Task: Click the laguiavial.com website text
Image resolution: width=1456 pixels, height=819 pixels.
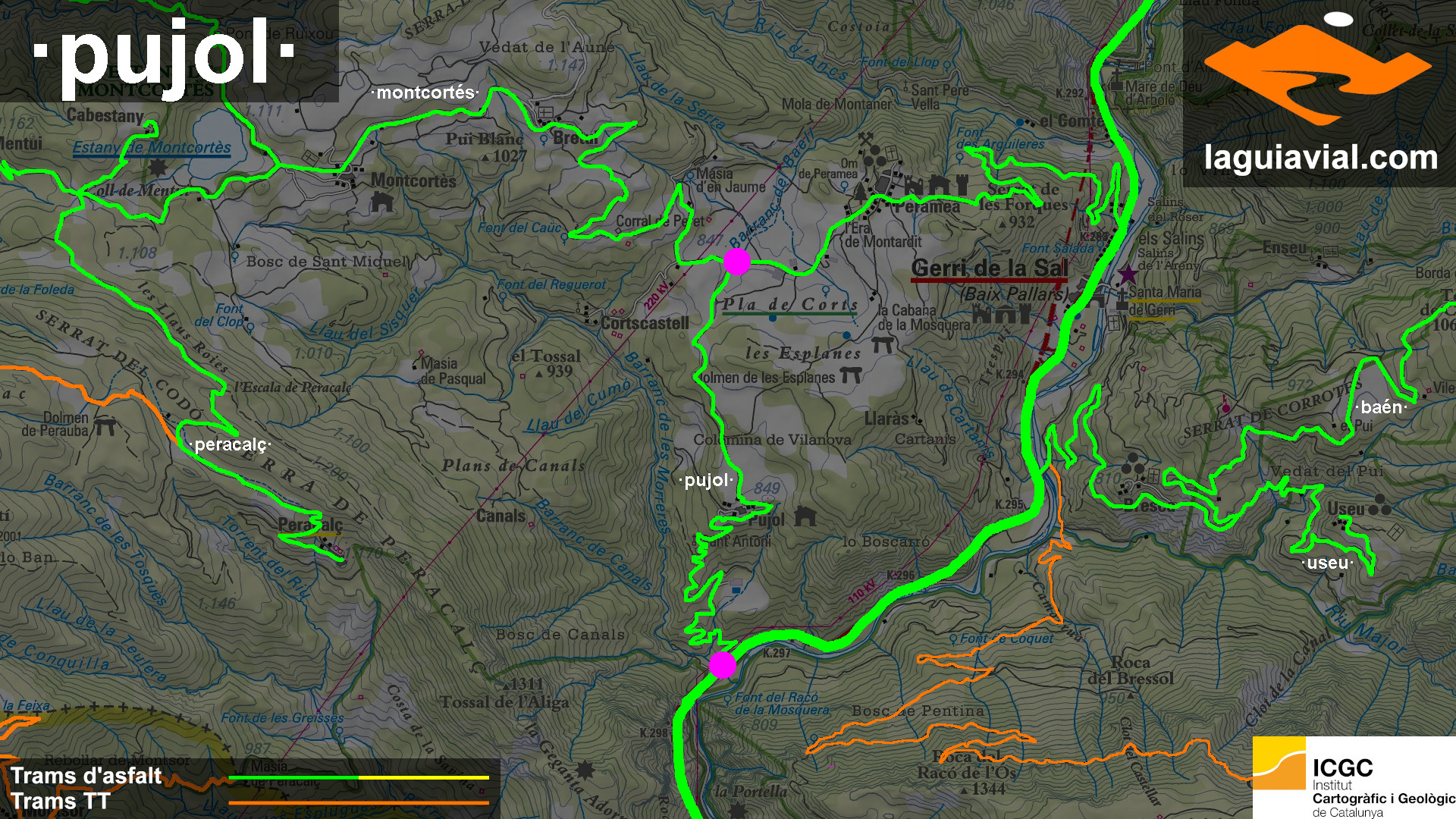Action: pos(1320,158)
